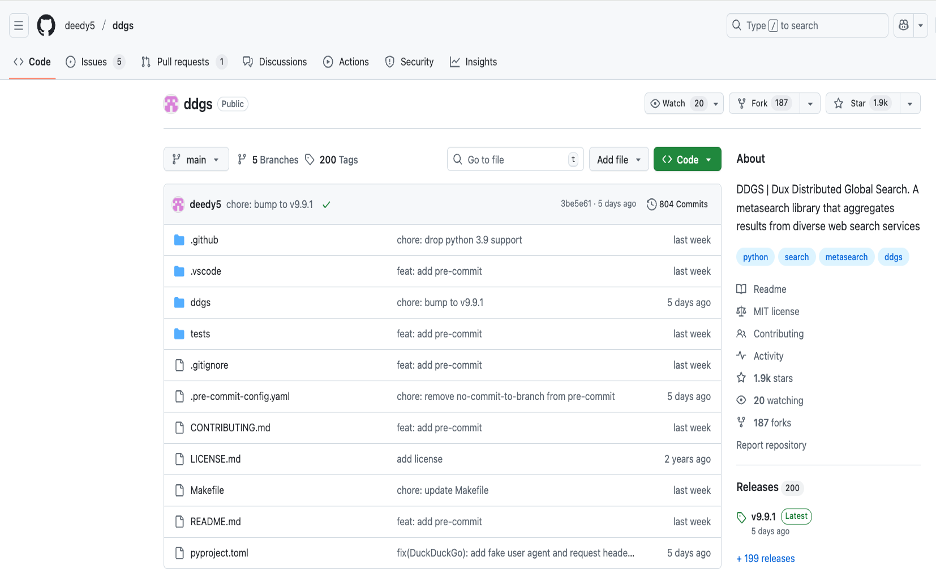Open the Add file dropdown
This screenshot has height=576, width=936.
(x=618, y=160)
